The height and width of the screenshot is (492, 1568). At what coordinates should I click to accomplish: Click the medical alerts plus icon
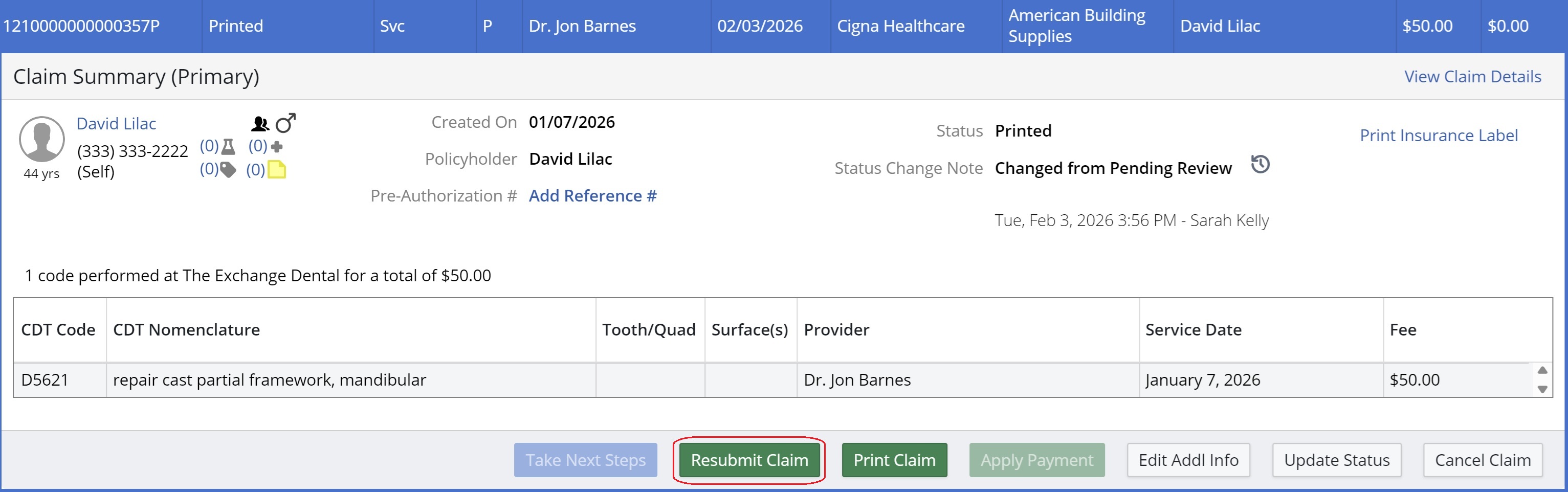tap(277, 147)
